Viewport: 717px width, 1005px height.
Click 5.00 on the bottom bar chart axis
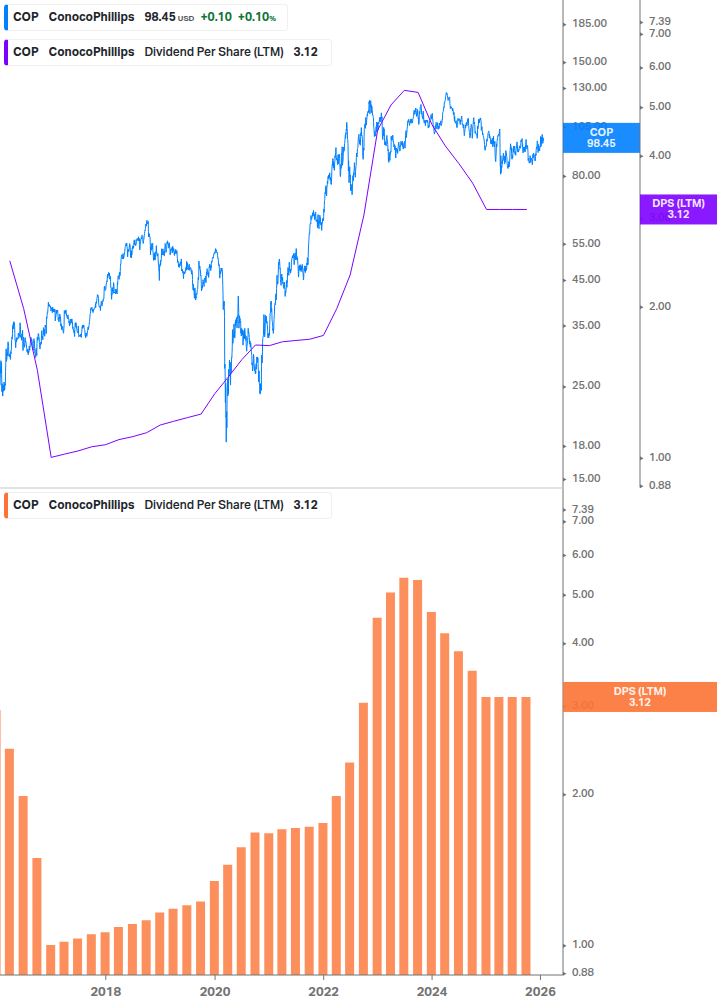pos(583,595)
